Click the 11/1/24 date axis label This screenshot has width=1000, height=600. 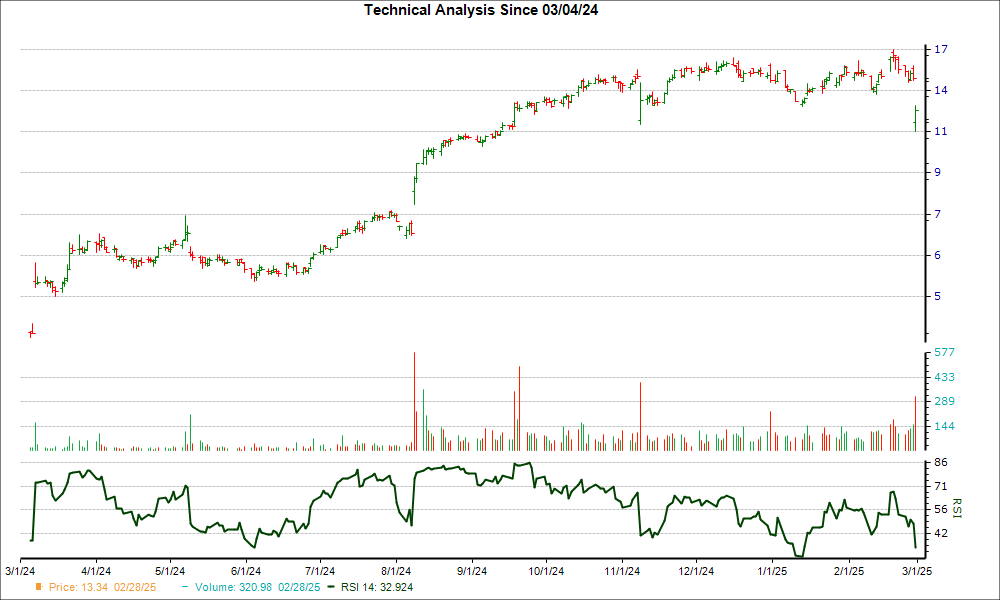[622, 571]
